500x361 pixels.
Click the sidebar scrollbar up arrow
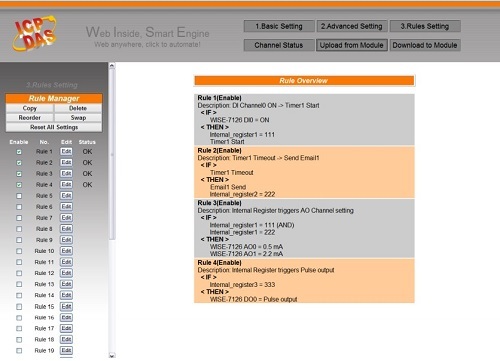tap(112, 66)
